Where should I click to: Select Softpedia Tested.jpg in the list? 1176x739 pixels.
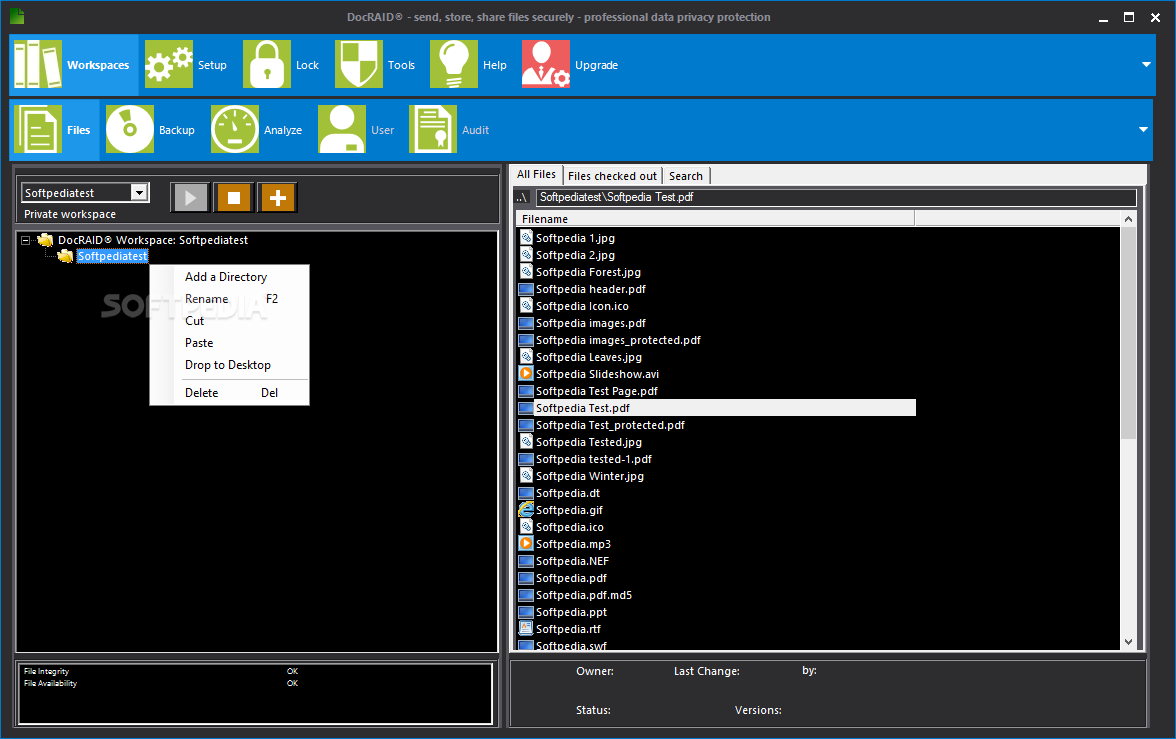(589, 442)
